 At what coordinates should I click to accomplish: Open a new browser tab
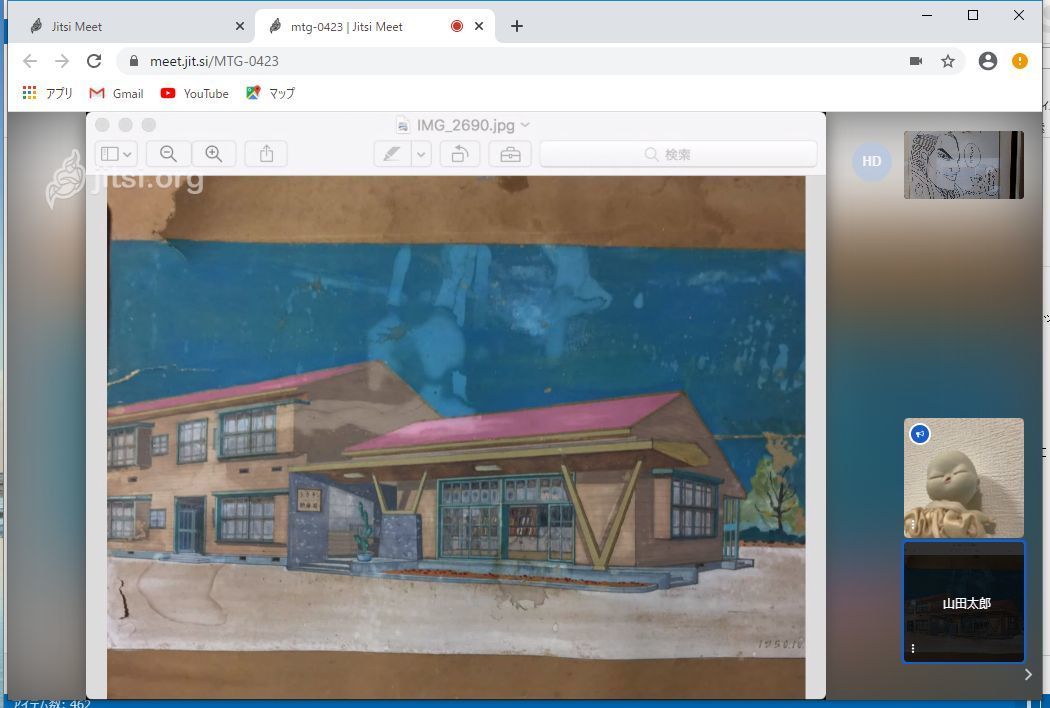(x=516, y=26)
